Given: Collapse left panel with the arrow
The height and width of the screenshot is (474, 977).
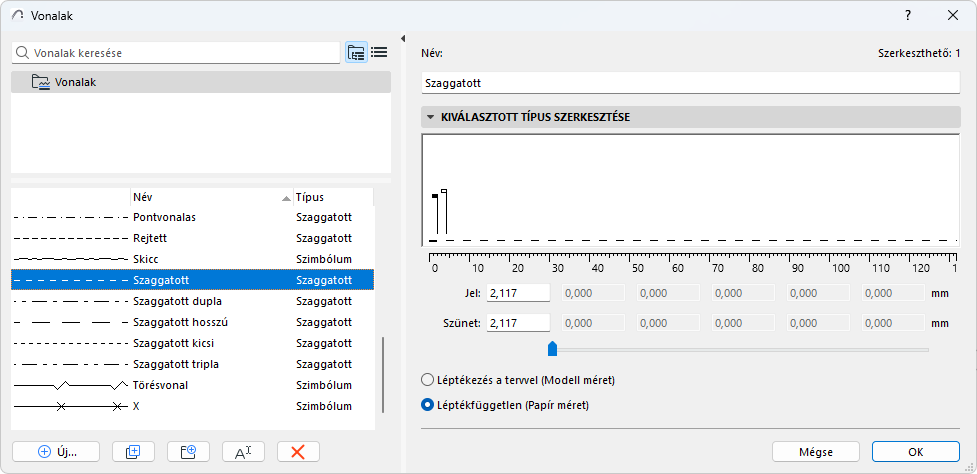Looking at the screenshot, I should [x=403, y=39].
